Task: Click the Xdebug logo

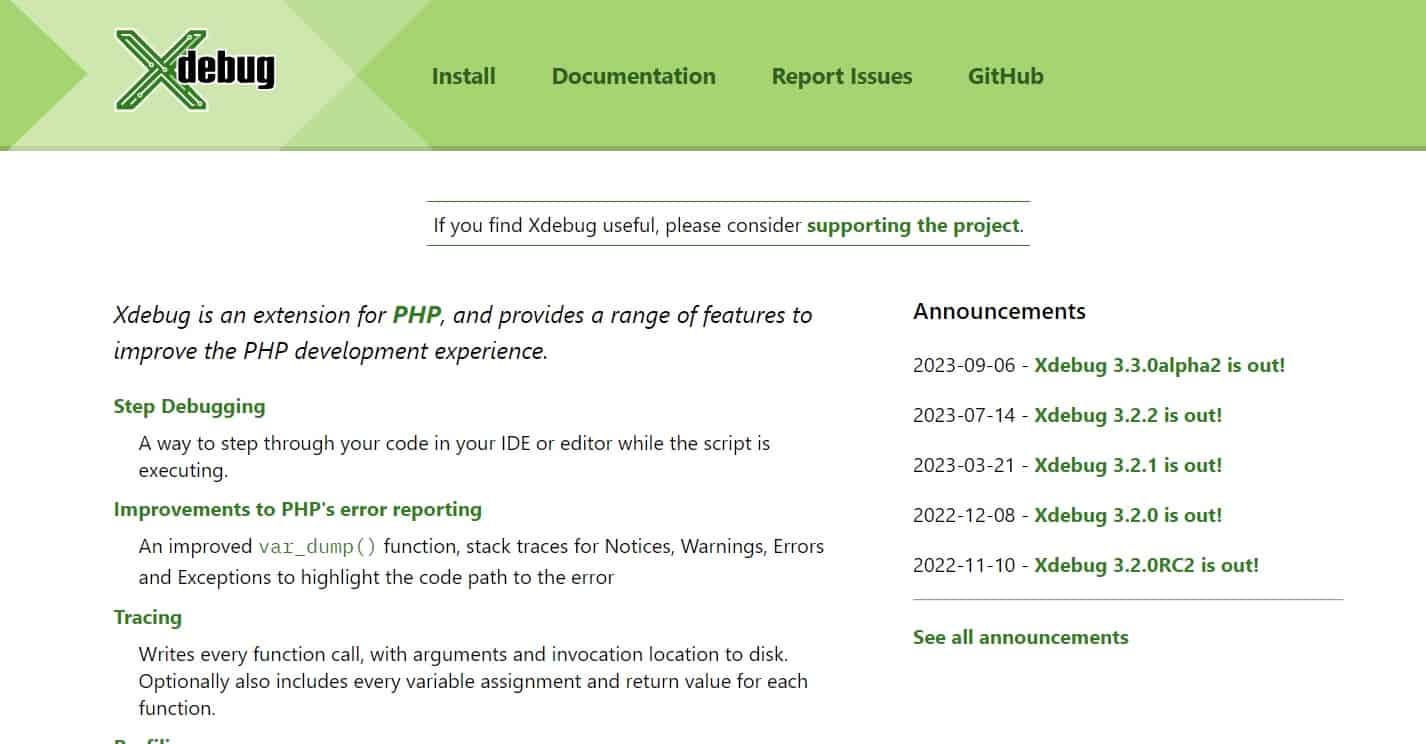Action: click(194, 70)
